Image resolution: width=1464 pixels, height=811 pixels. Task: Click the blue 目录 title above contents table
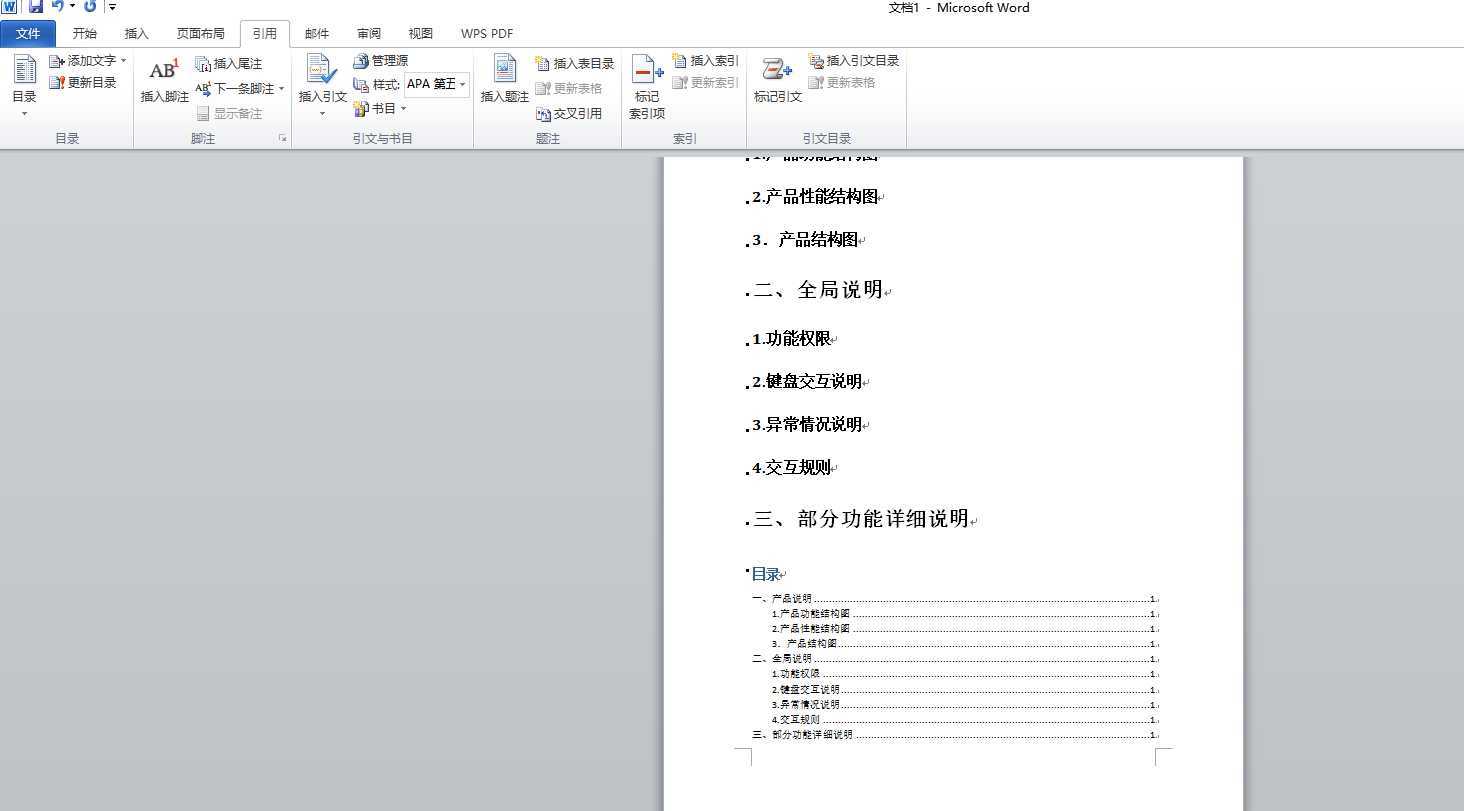766,574
